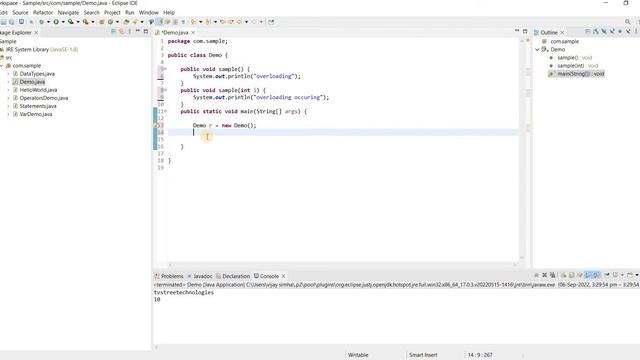Switch to the Javadoc tab

click(x=200, y=276)
